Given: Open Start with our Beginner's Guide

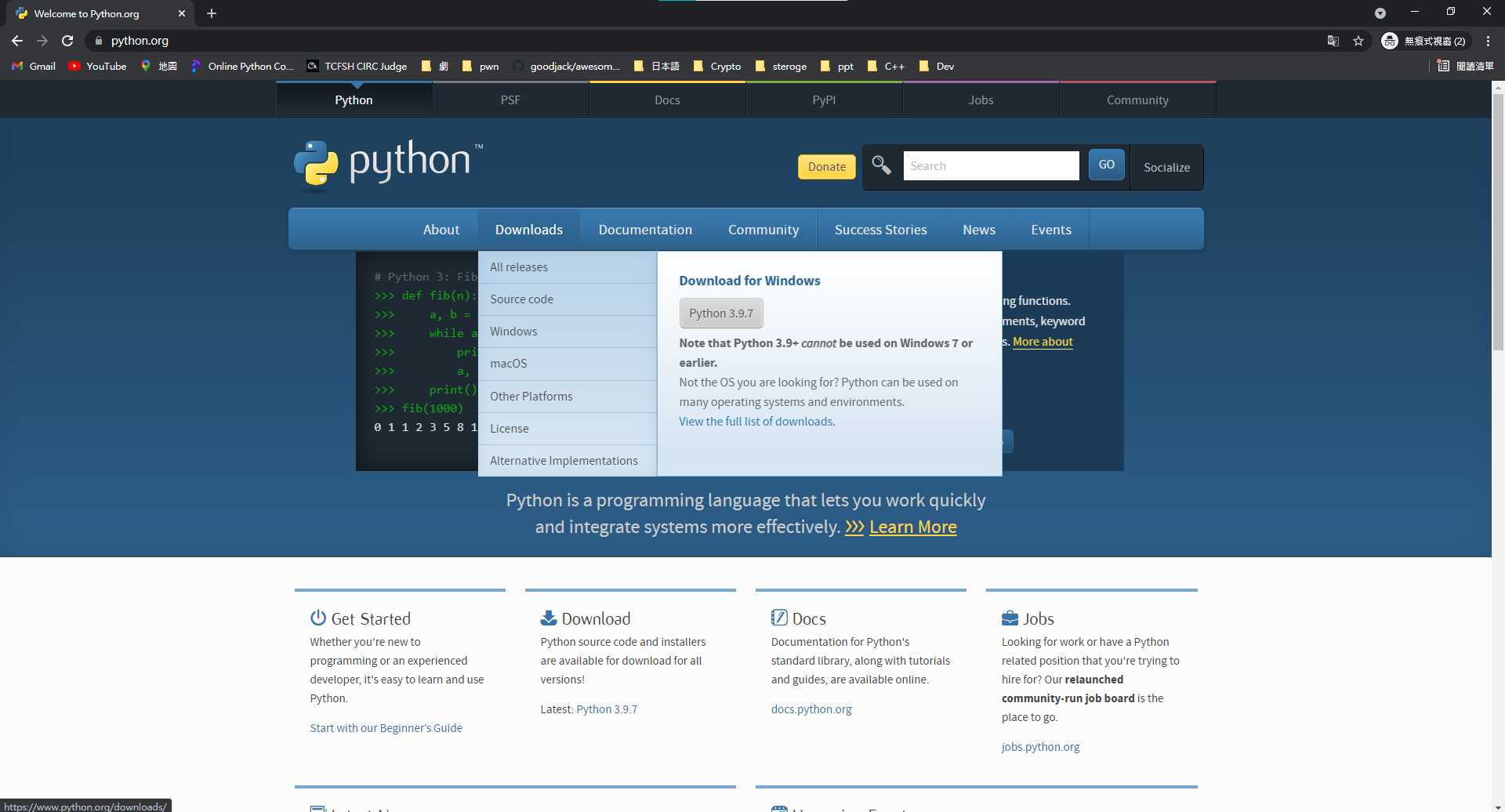Looking at the screenshot, I should pyautogui.click(x=386, y=728).
